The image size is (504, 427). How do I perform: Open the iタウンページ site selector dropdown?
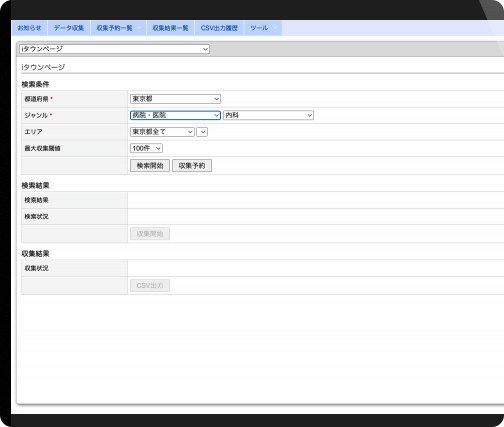114,49
